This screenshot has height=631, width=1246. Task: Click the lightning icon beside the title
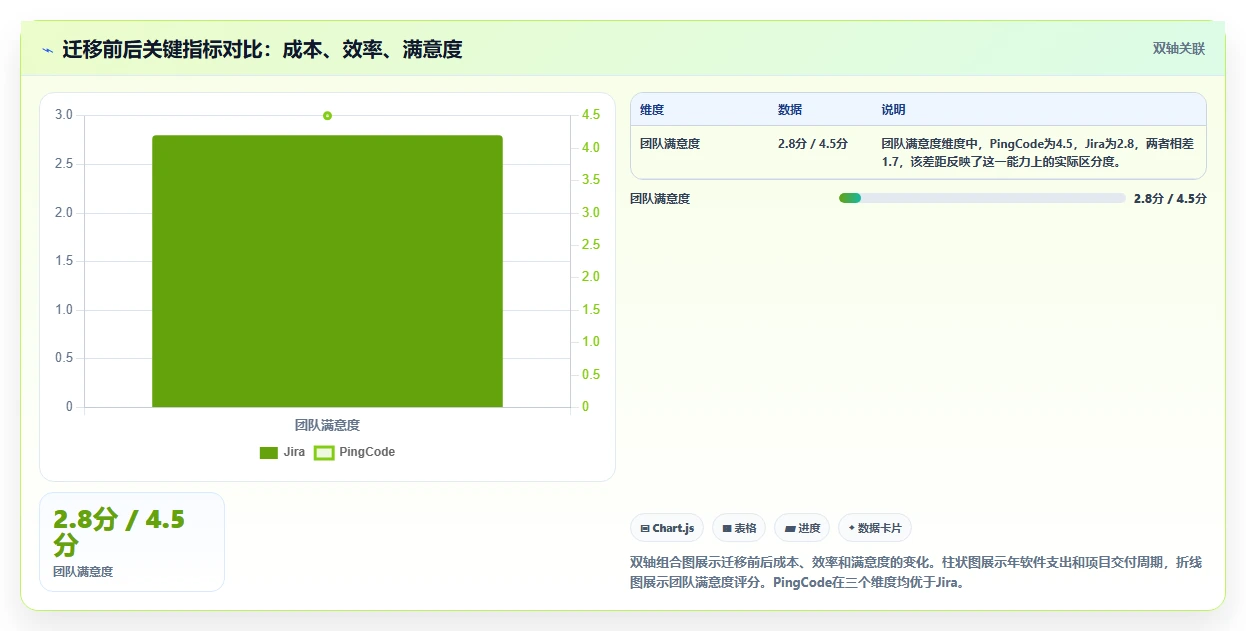tap(48, 49)
